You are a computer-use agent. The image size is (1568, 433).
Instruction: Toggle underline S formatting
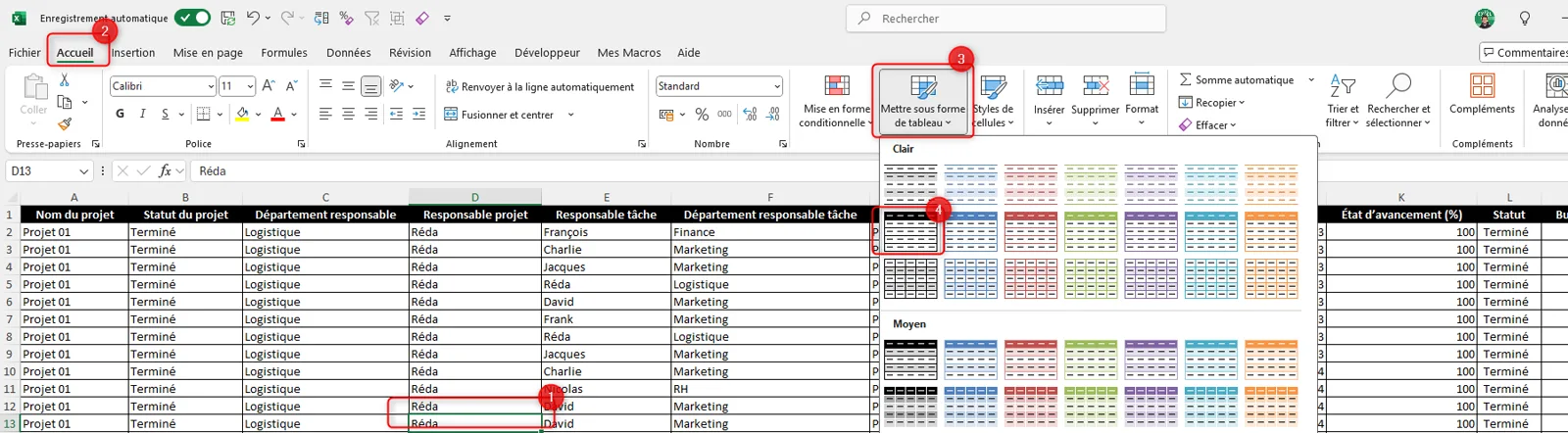[166, 114]
